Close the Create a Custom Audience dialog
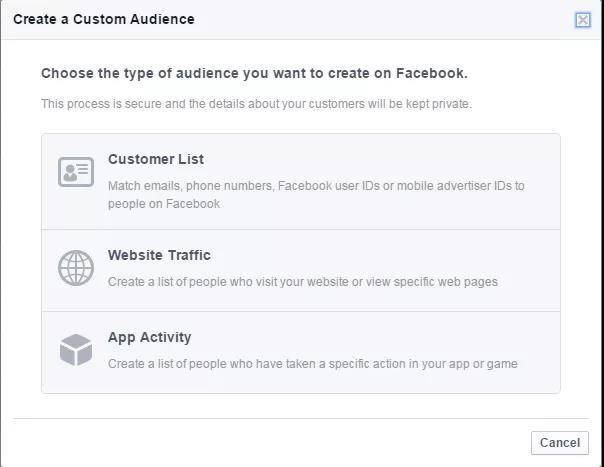Screen dimensions: 604x467 coord(583,20)
